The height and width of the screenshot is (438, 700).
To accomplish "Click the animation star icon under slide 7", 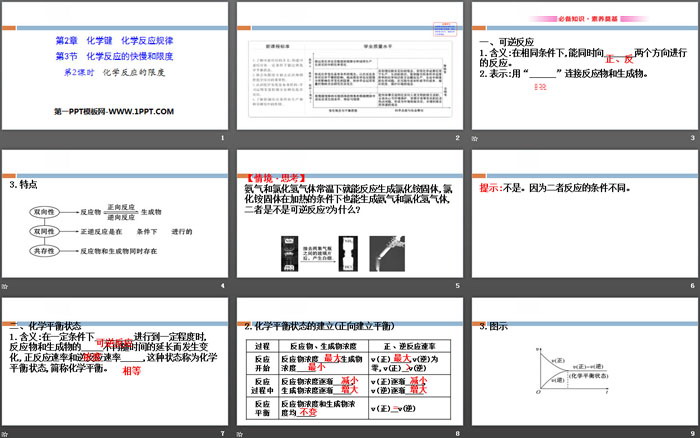I will [x=4, y=434].
